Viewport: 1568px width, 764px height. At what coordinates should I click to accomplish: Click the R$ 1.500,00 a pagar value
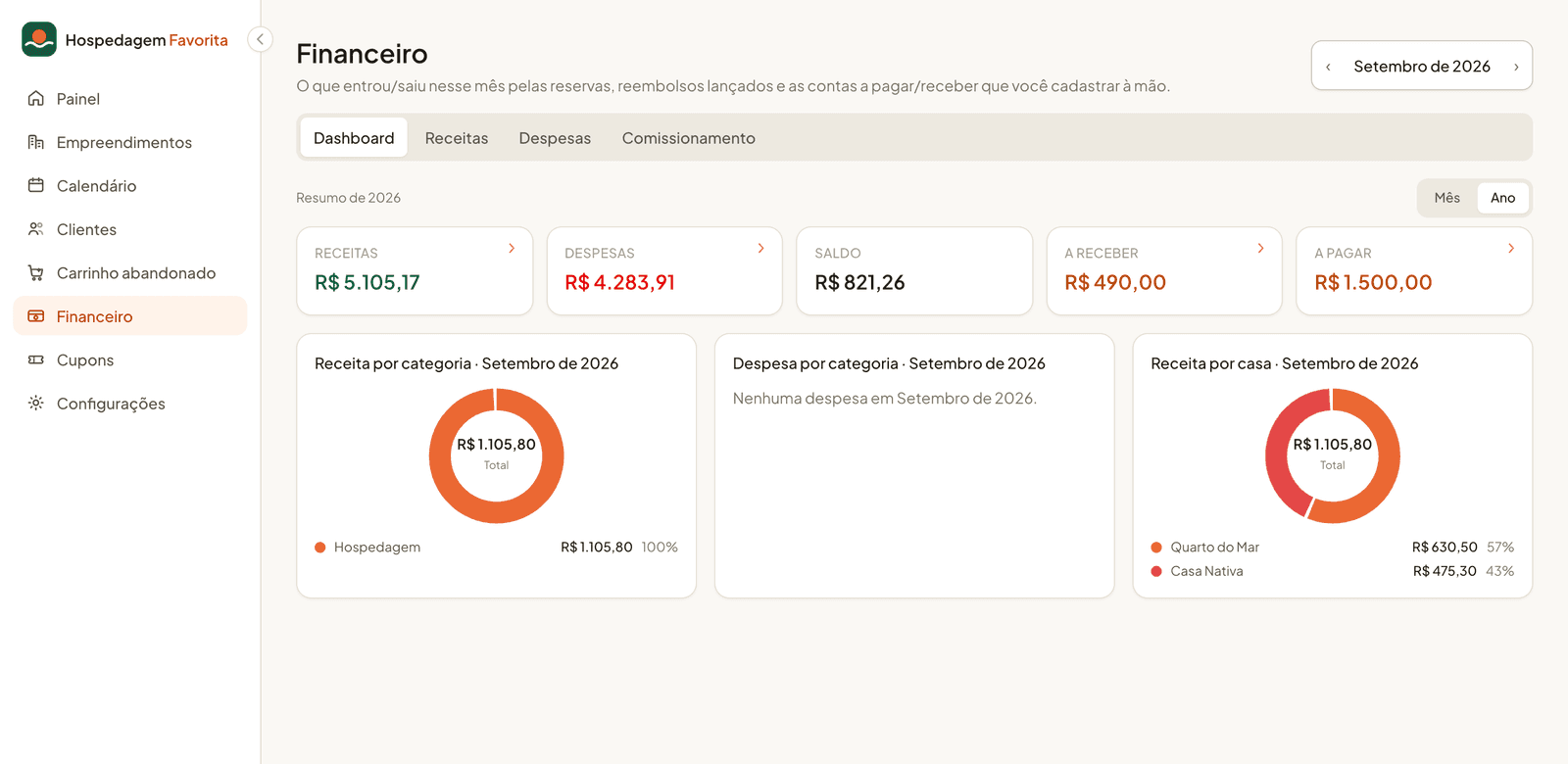click(x=1373, y=283)
